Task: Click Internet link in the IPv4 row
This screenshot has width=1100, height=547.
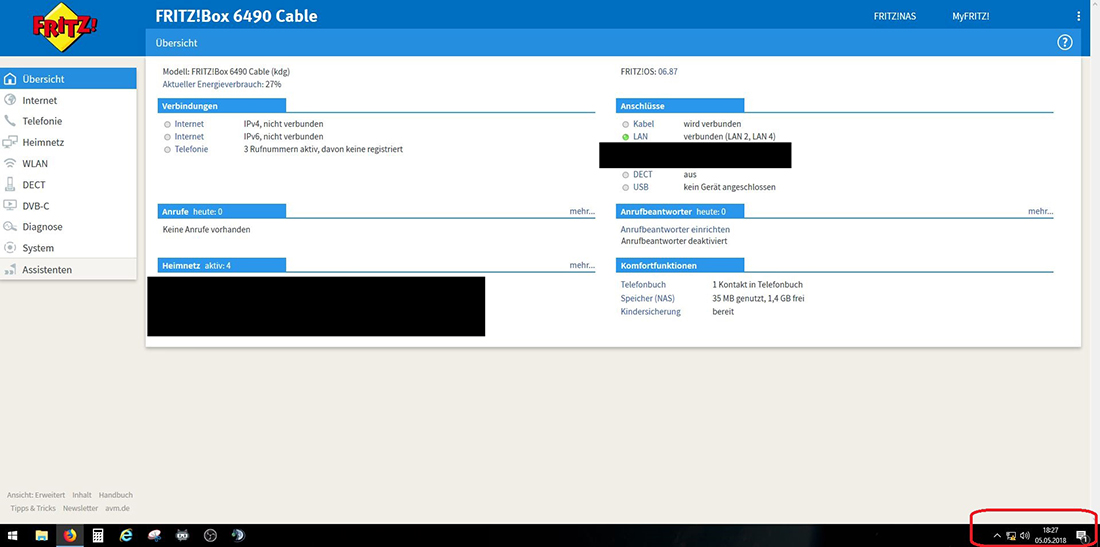Action: click(x=189, y=124)
